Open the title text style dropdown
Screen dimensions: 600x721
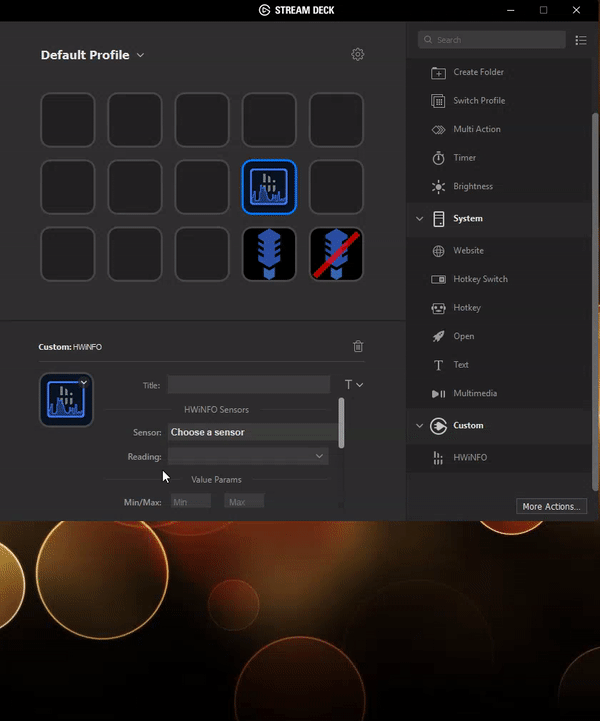coord(354,385)
